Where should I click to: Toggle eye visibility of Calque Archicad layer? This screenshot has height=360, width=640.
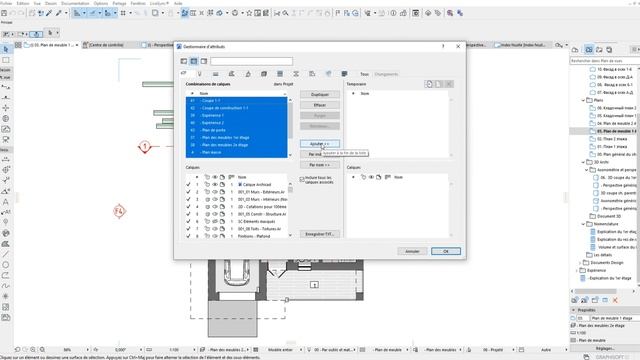pyautogui.click(x=215, y=184)
